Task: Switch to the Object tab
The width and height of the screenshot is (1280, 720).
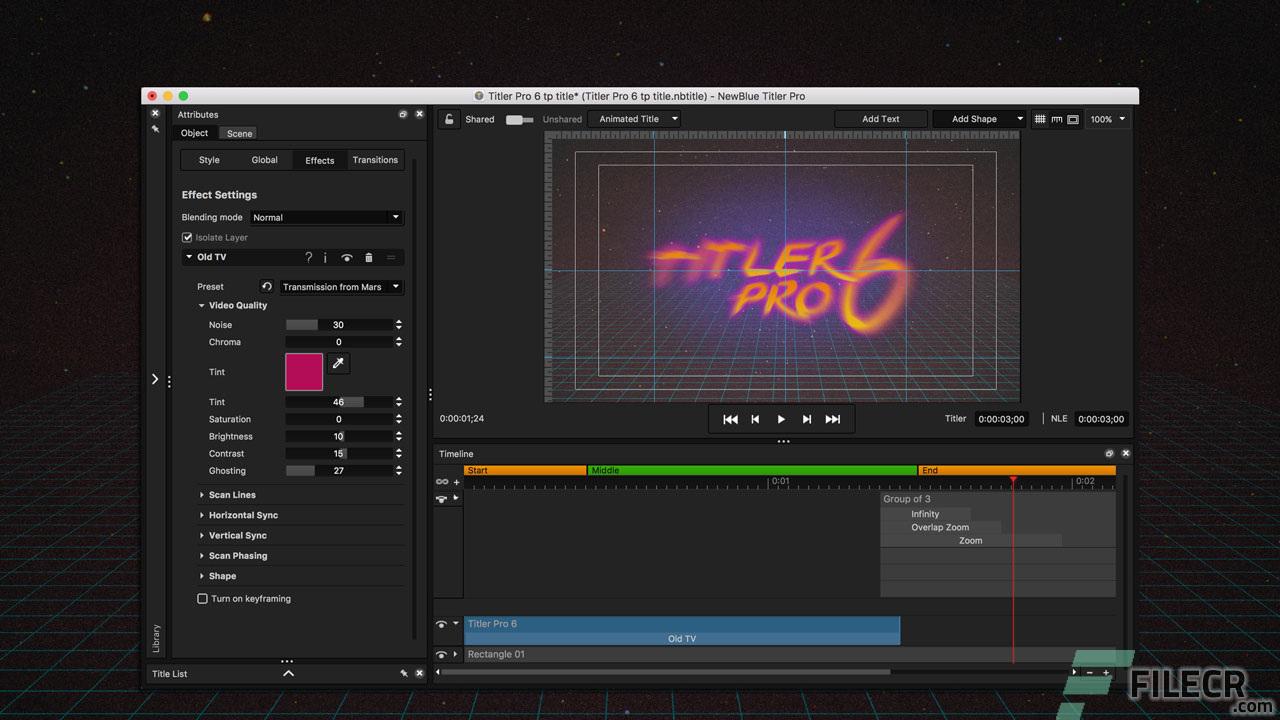Action: pos(195,133)
